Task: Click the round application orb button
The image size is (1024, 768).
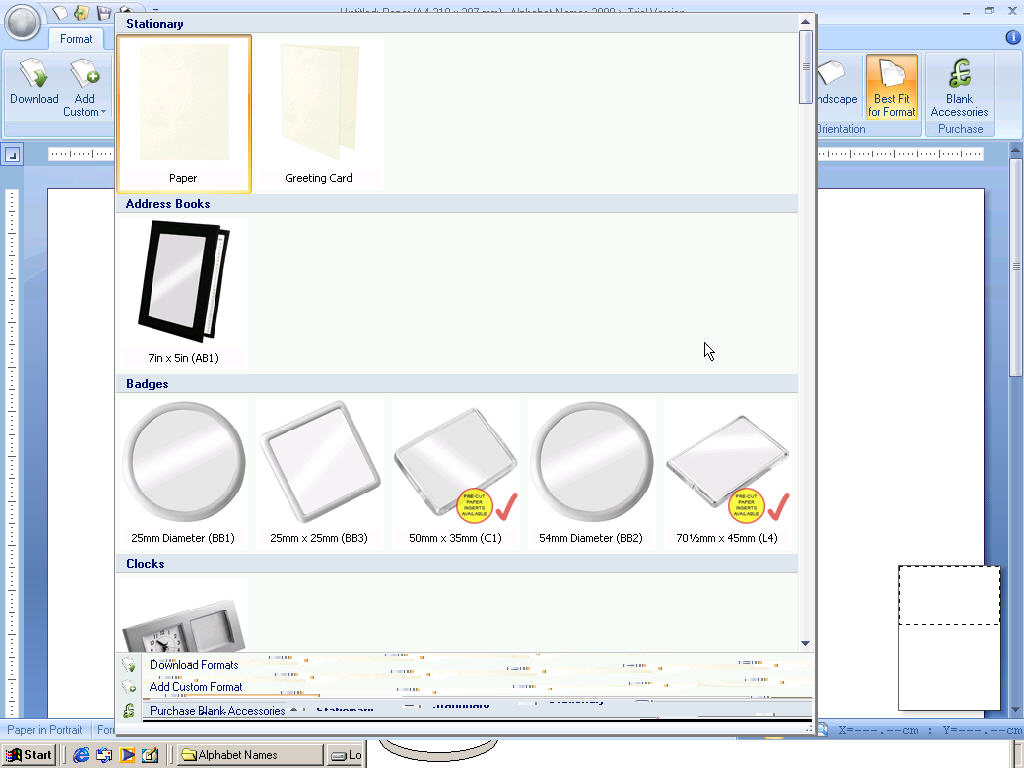Action: click(23, 22)
